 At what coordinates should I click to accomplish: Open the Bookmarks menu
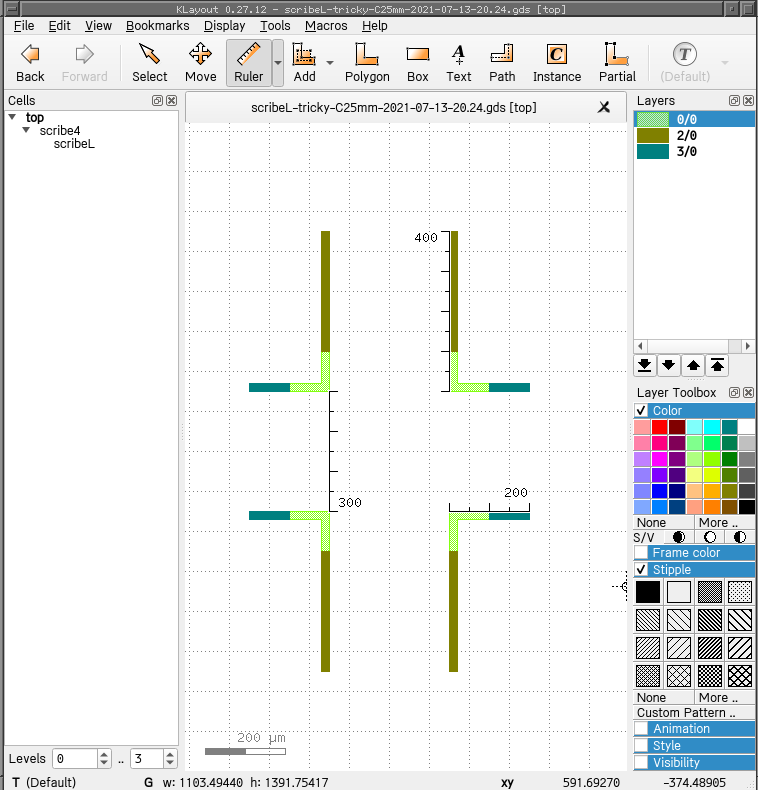pyautogui.click(x=158, y=26)
